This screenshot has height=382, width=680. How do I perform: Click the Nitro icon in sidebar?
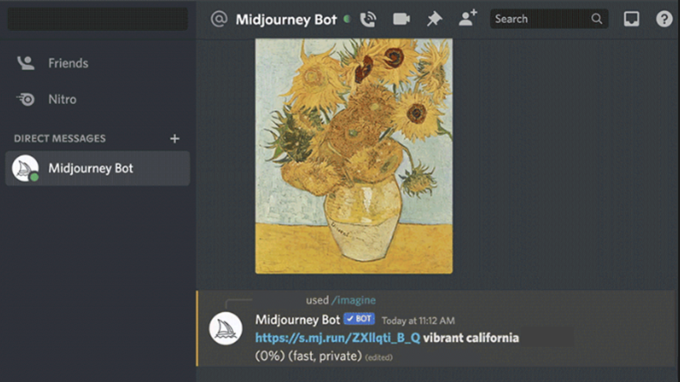coord(26,99)
